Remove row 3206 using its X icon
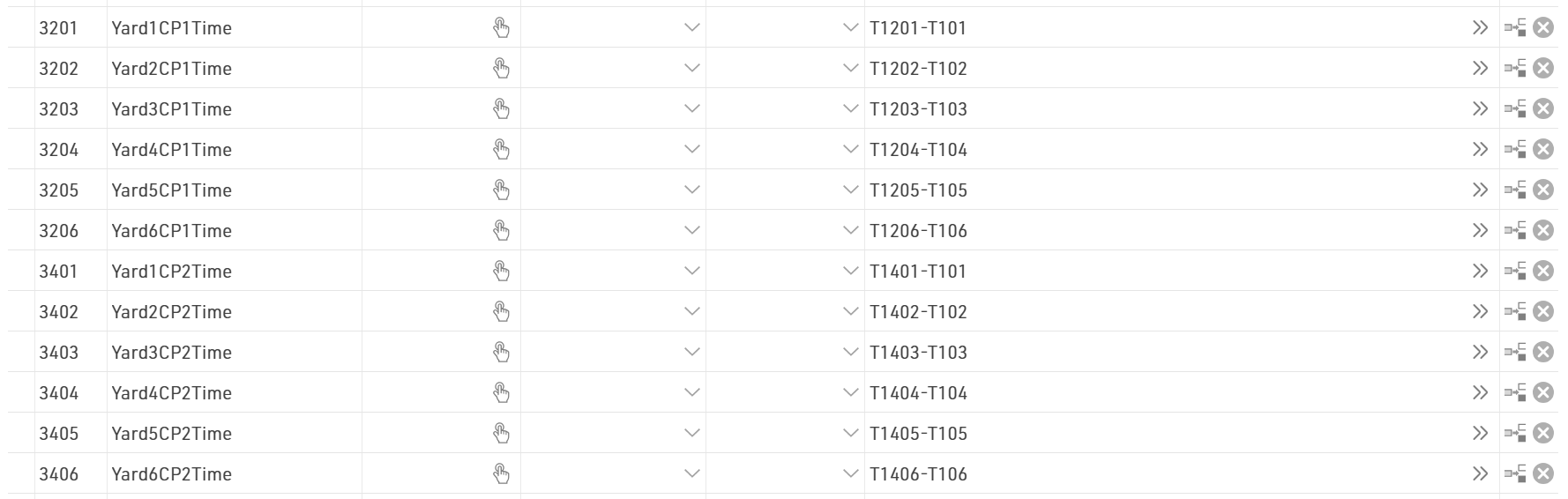 [x=1542, y=231]
